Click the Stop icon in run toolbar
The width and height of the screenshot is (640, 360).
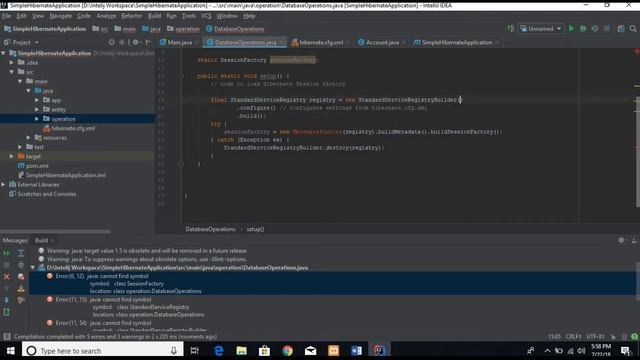point(607,29)
